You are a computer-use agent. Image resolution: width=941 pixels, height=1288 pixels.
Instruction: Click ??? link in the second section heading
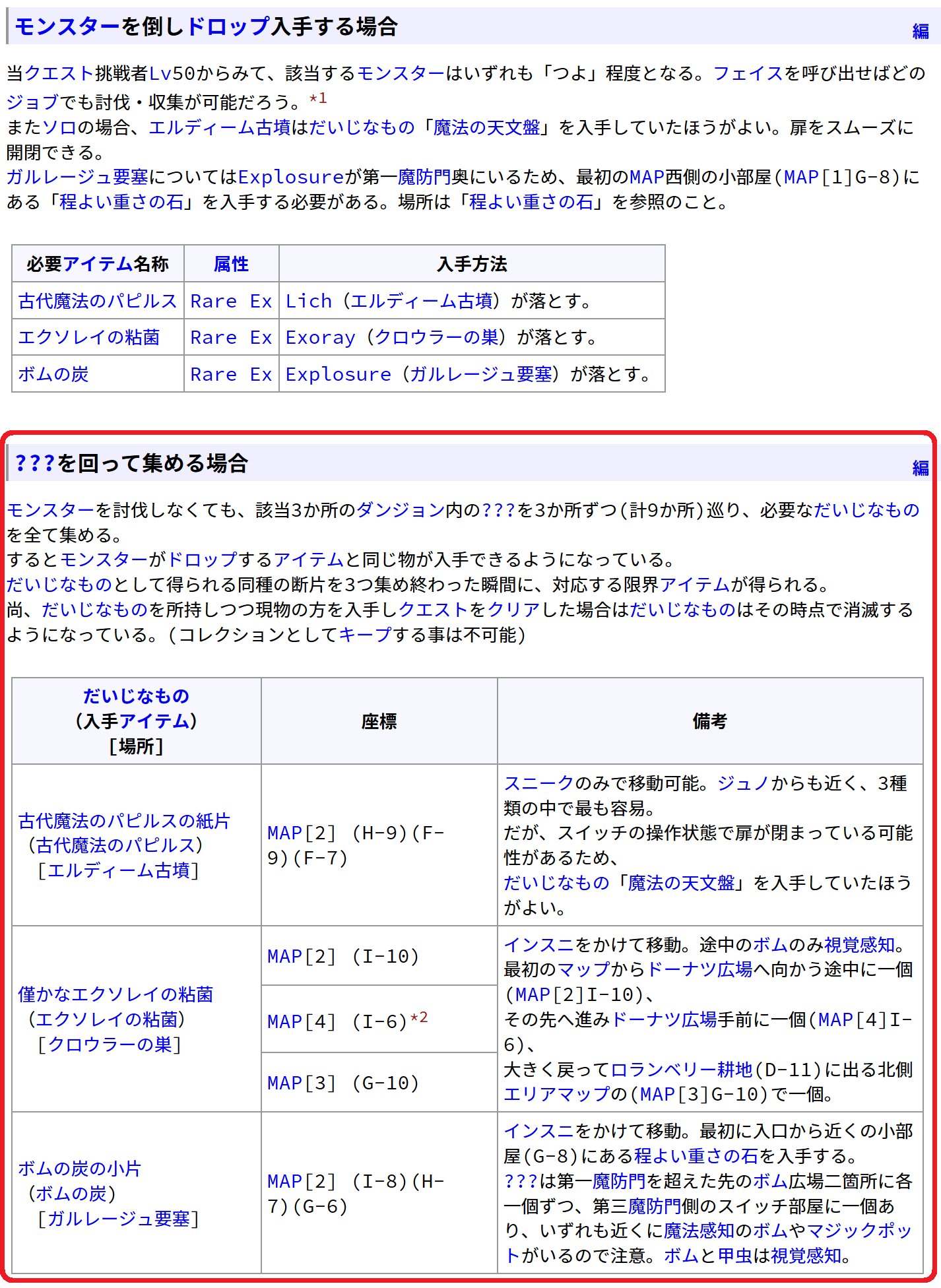click(x=35, y=463)
